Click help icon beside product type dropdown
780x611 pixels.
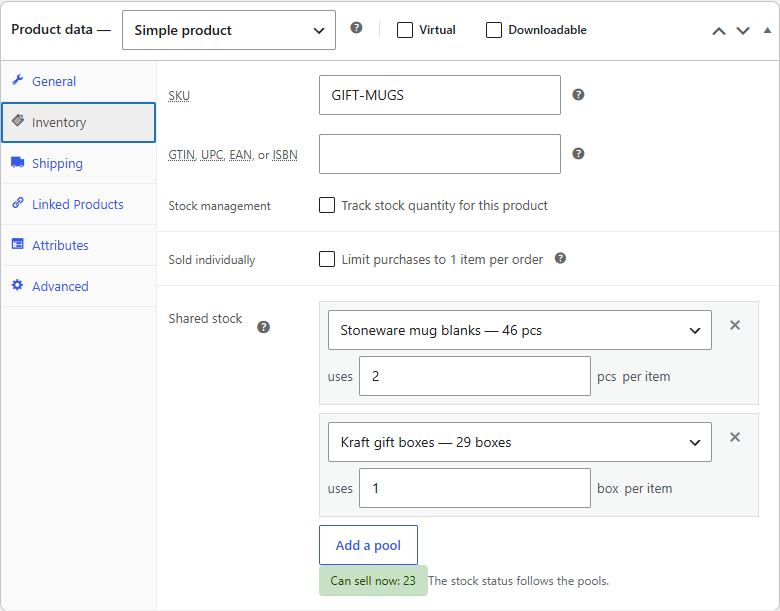[x=356, y=28]
